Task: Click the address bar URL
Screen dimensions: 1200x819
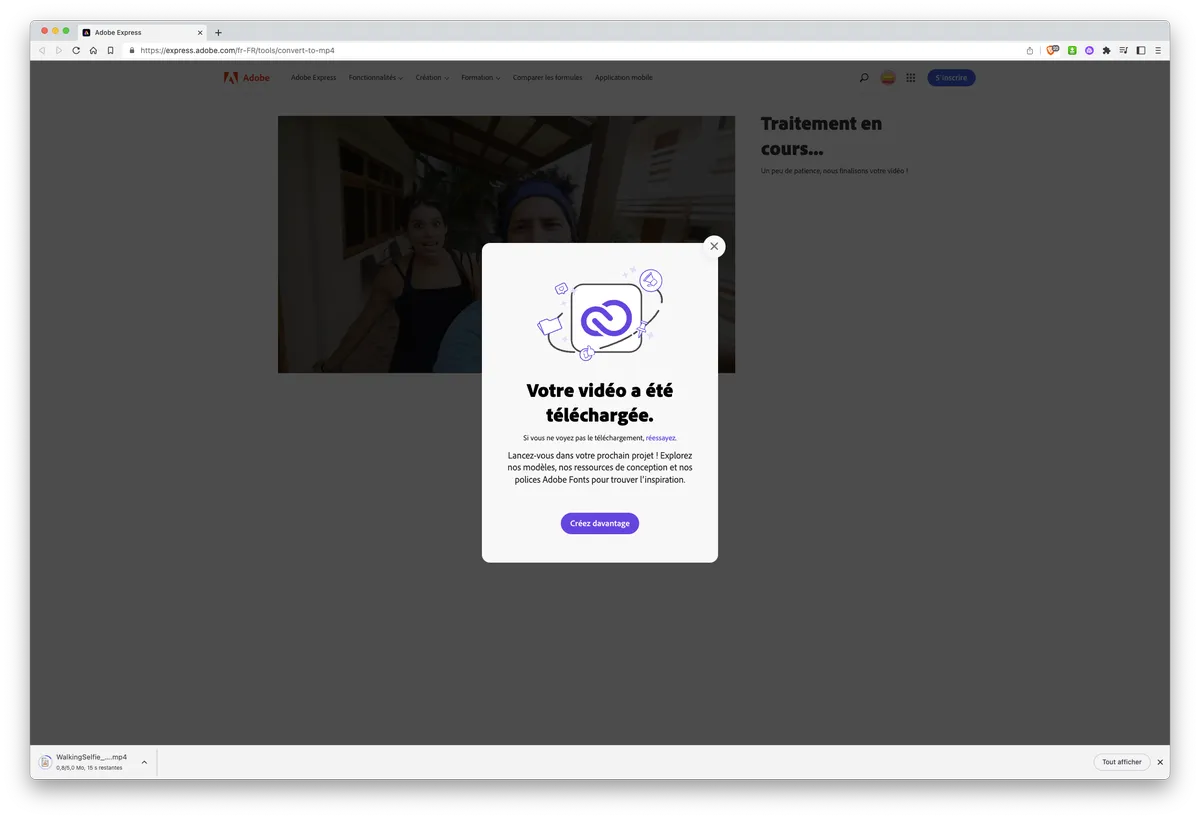Action: [x=237, y=50]
